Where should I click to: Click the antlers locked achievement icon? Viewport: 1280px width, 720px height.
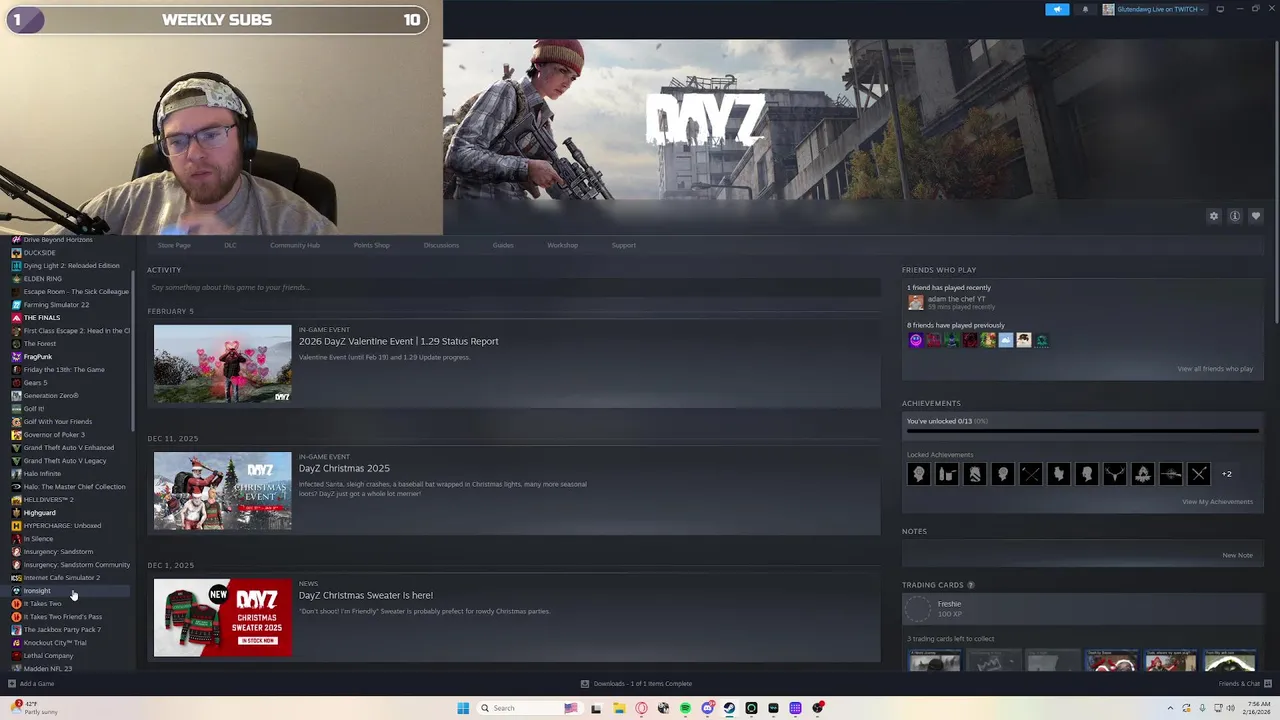pyautogui.click(x=1115, y=474)
